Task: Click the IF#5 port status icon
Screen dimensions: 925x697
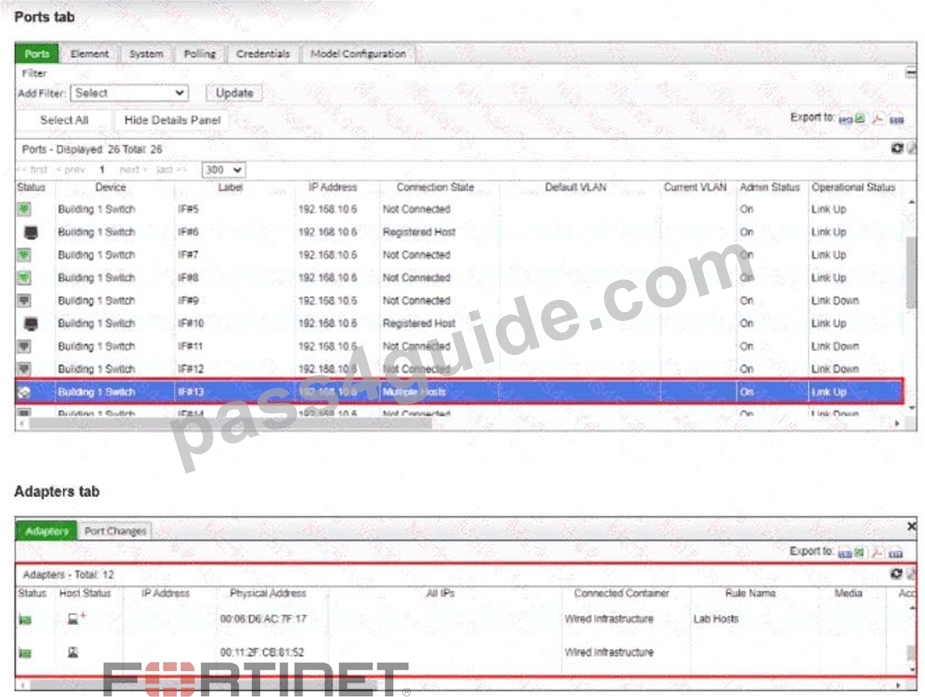Action: [24, 209]
